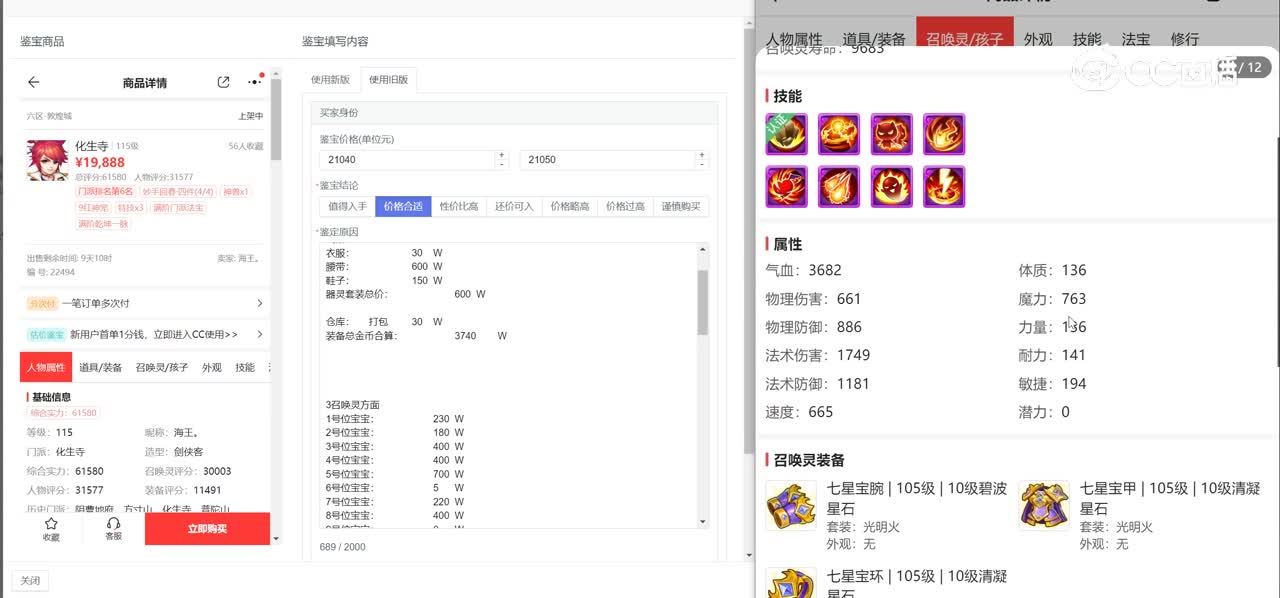Expand the 新用户首单1分钱 row chevron
The height and width of the screenshot is (598, 1280).
(x=260, y=334)
